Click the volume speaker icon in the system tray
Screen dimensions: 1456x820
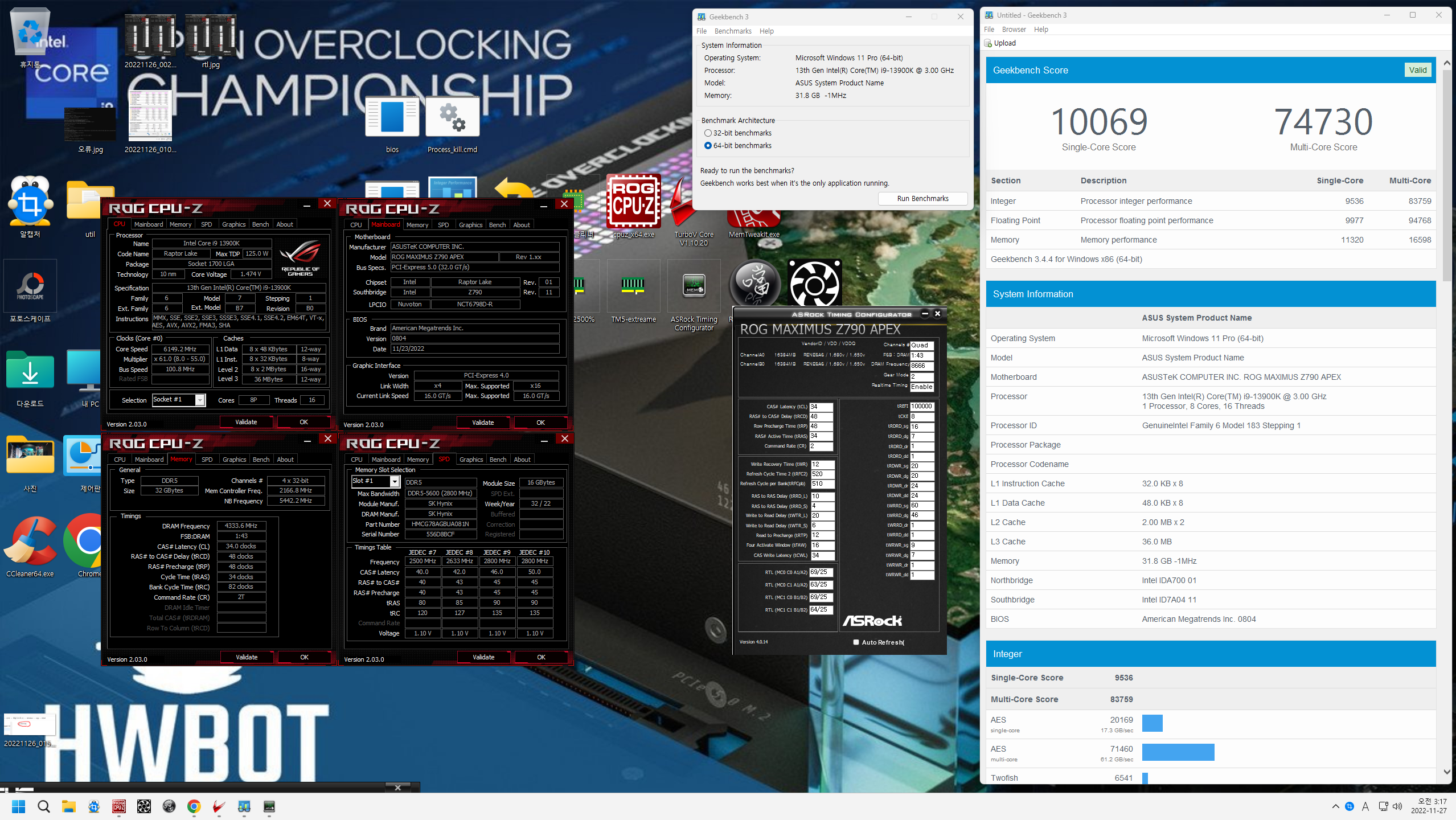pyautogui.click(x=1397, y=806)
